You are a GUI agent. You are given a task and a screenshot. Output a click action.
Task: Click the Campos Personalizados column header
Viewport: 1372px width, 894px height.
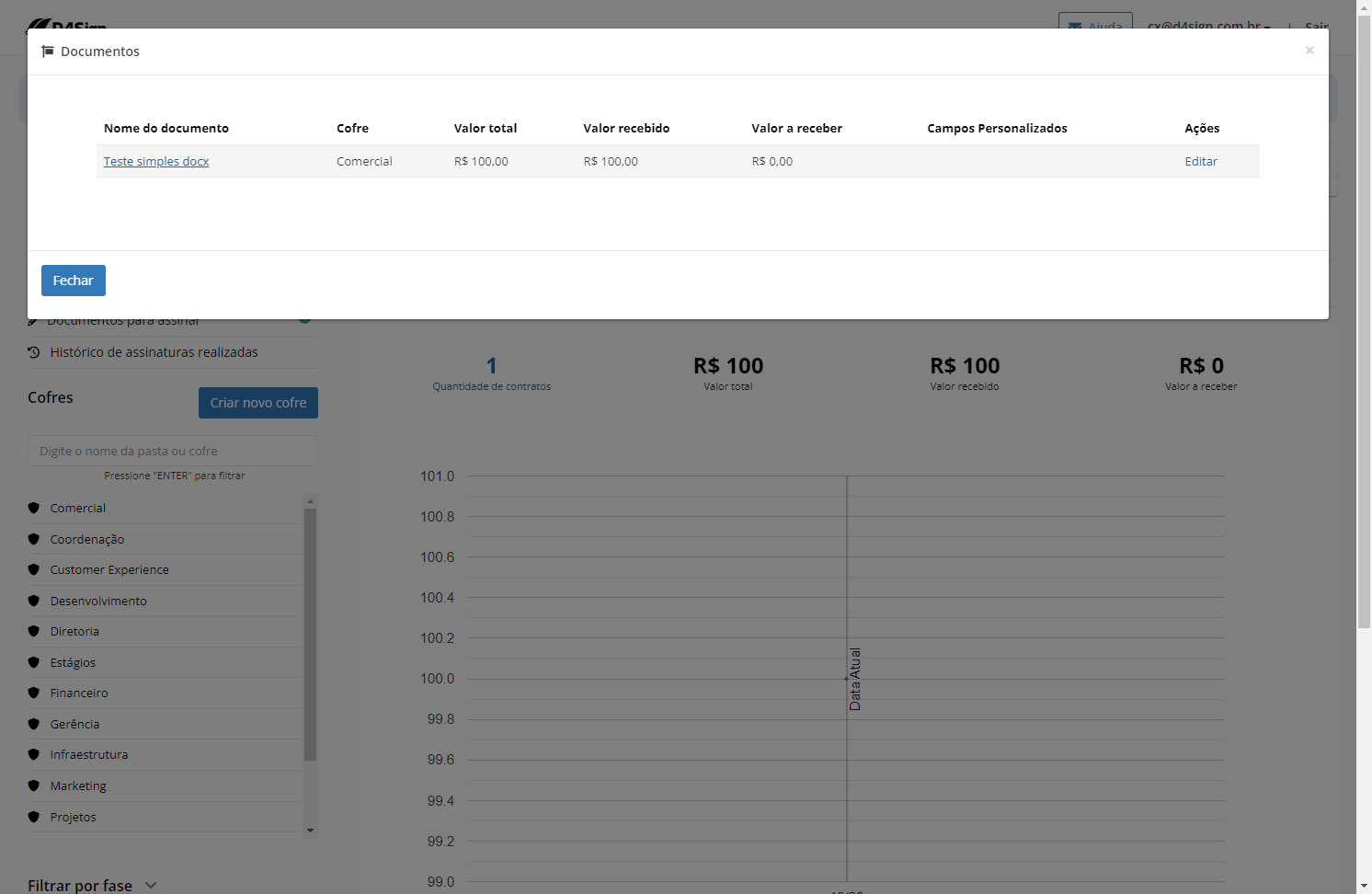click(x=997, y=128)
